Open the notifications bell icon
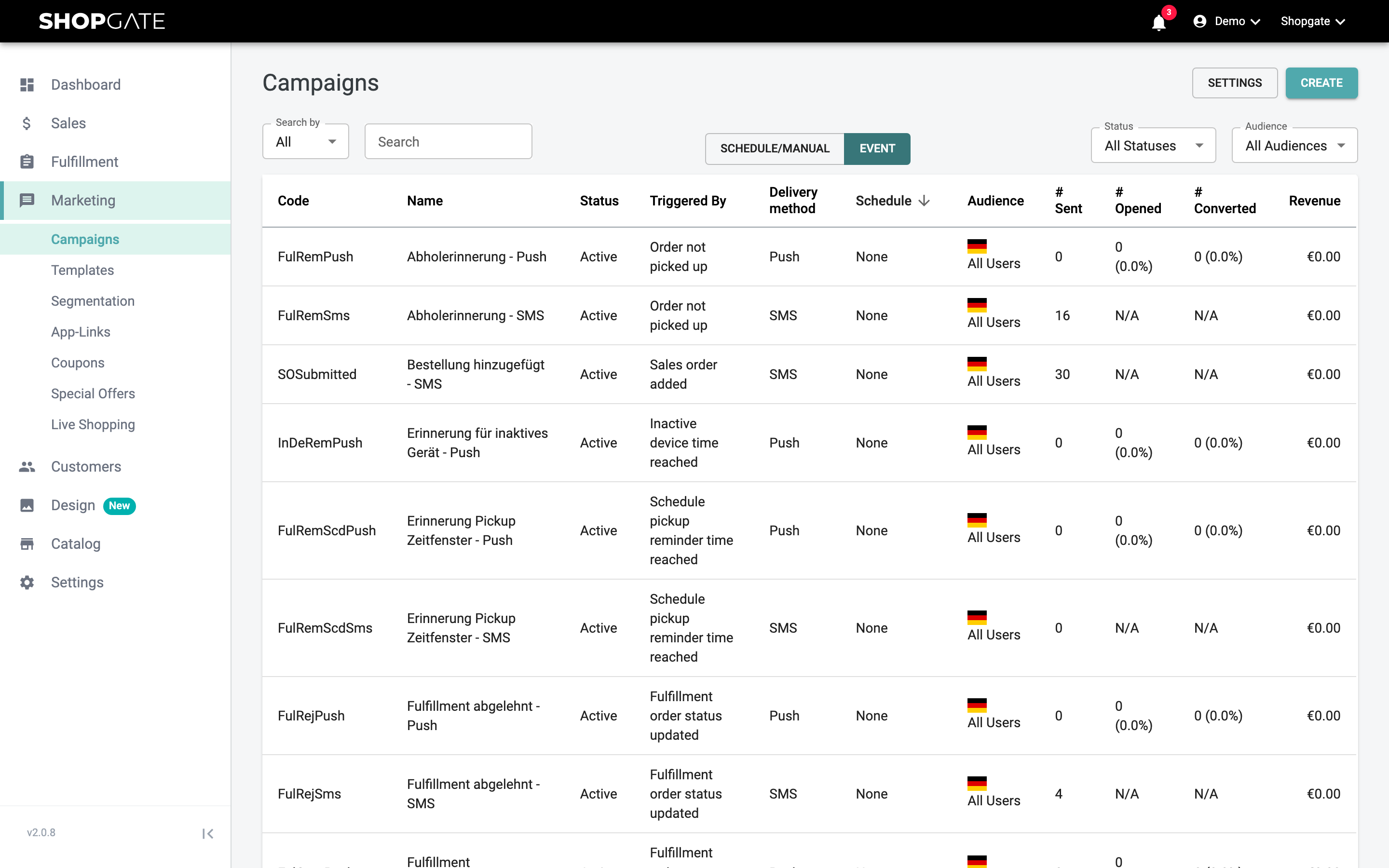 1159,22
